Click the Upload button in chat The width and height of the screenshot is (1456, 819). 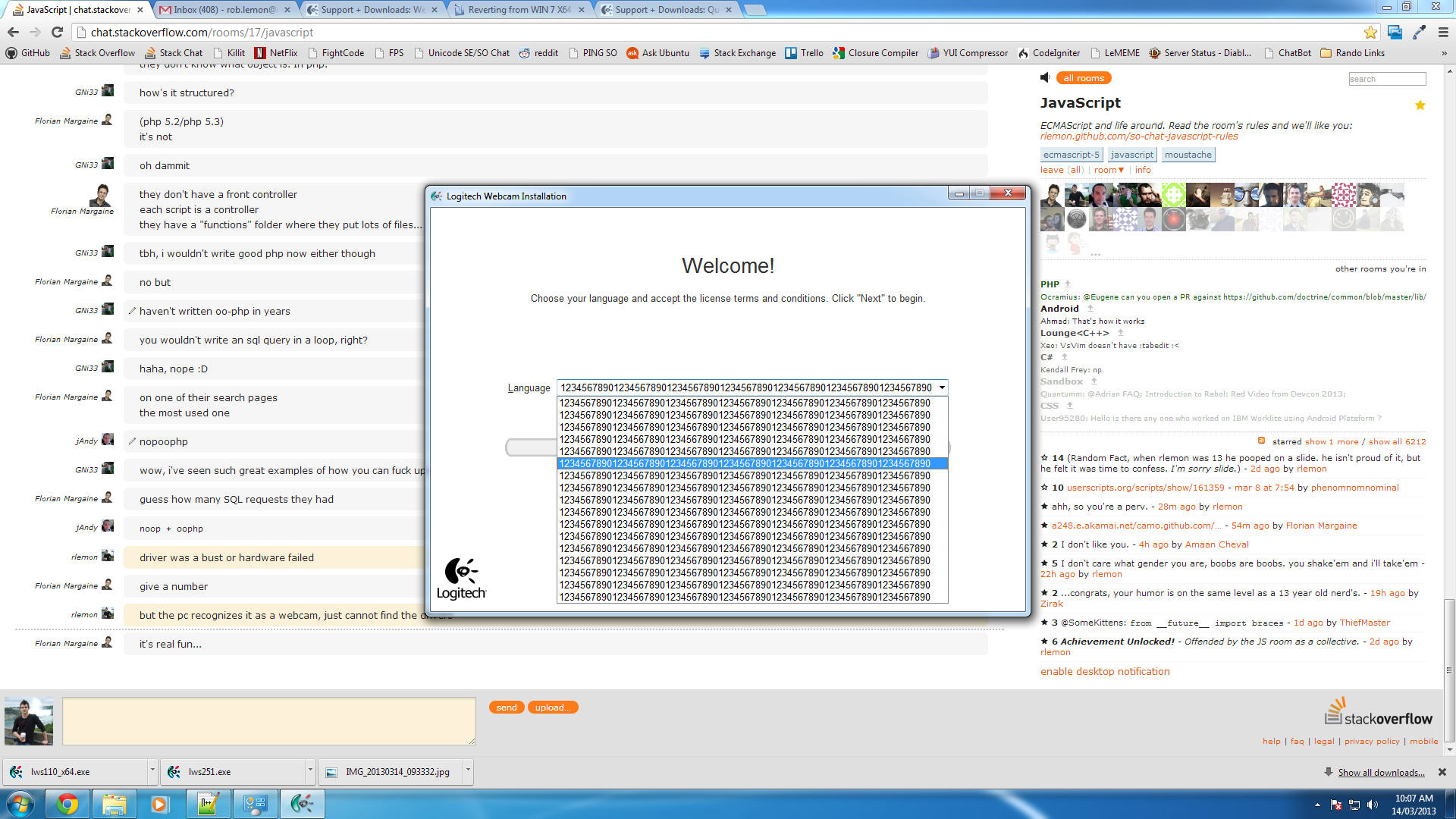[x=553, y=707]
